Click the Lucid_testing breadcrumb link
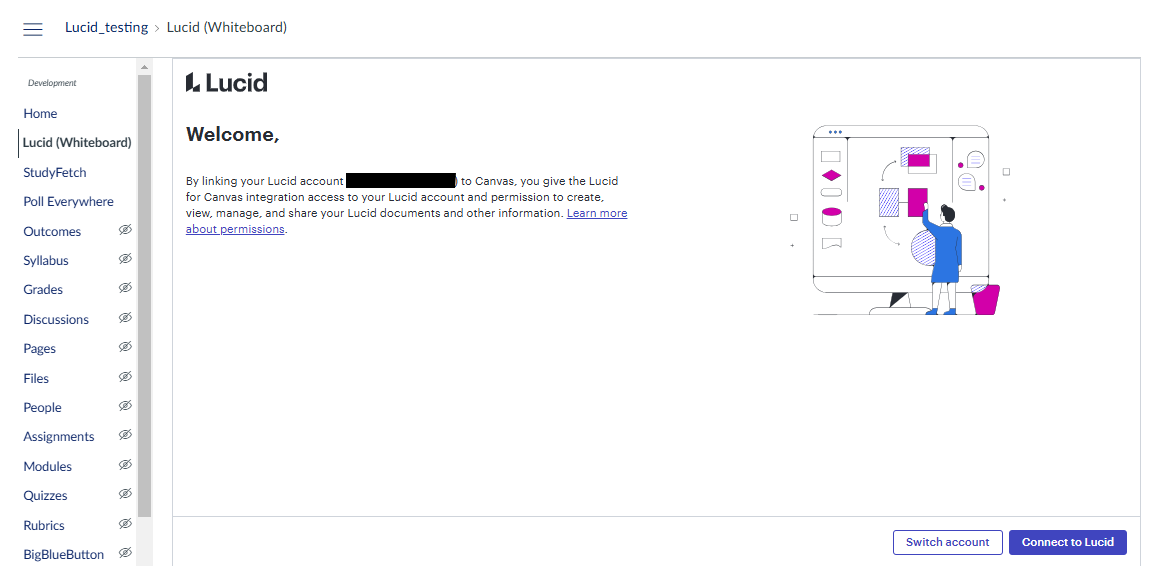This screenshot has width=1158, height=566. click(x=106, y=28)
